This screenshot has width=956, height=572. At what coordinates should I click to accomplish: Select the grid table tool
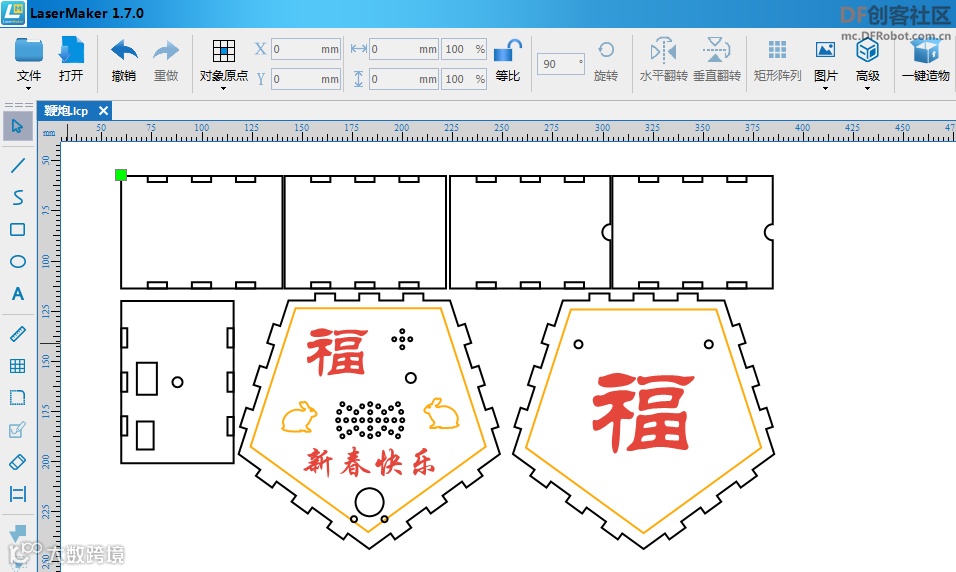[x=18, y=366]
